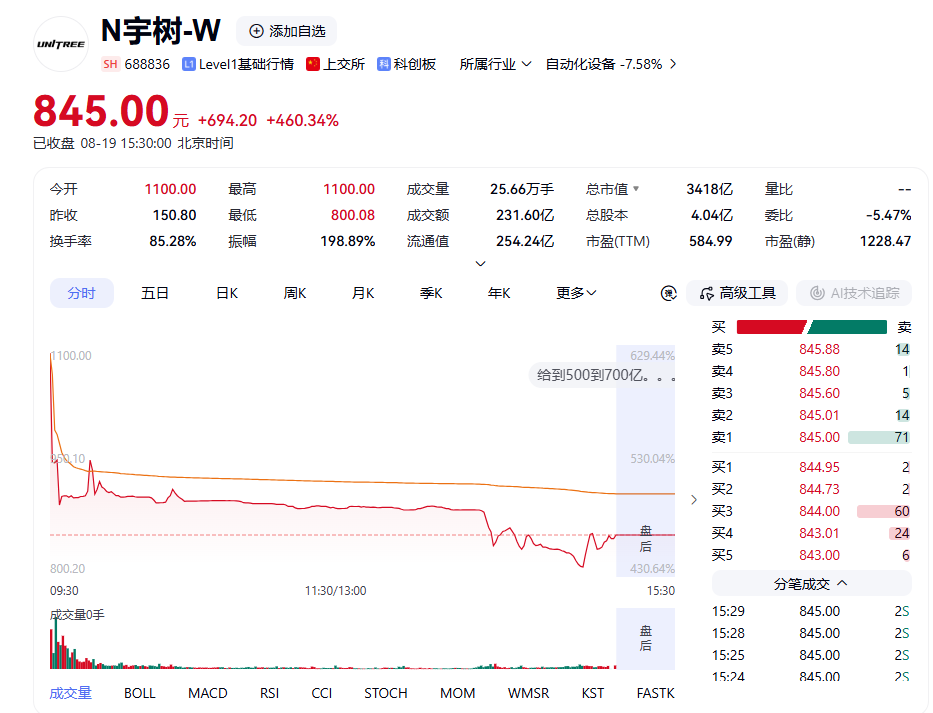The width and height of the screenshot is (933, 713).
Task: Click red buy portion of 买/卖 ratio bar
Action: click(x=771, y=327)
